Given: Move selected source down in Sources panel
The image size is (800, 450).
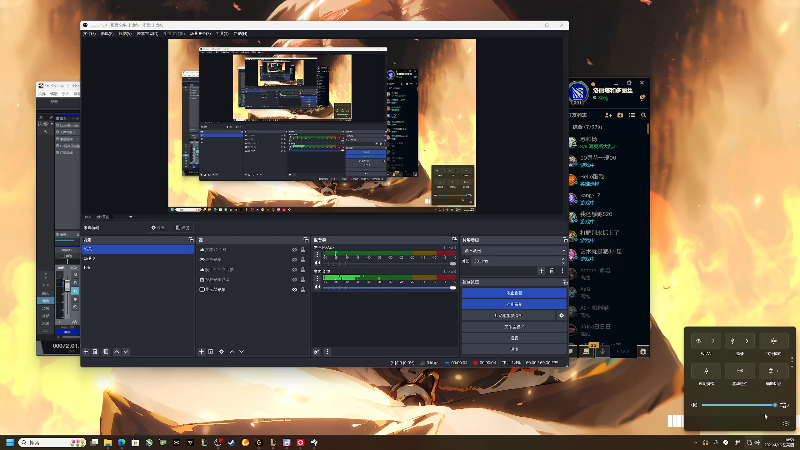Looking at the screenshot, I should point(242,352).
